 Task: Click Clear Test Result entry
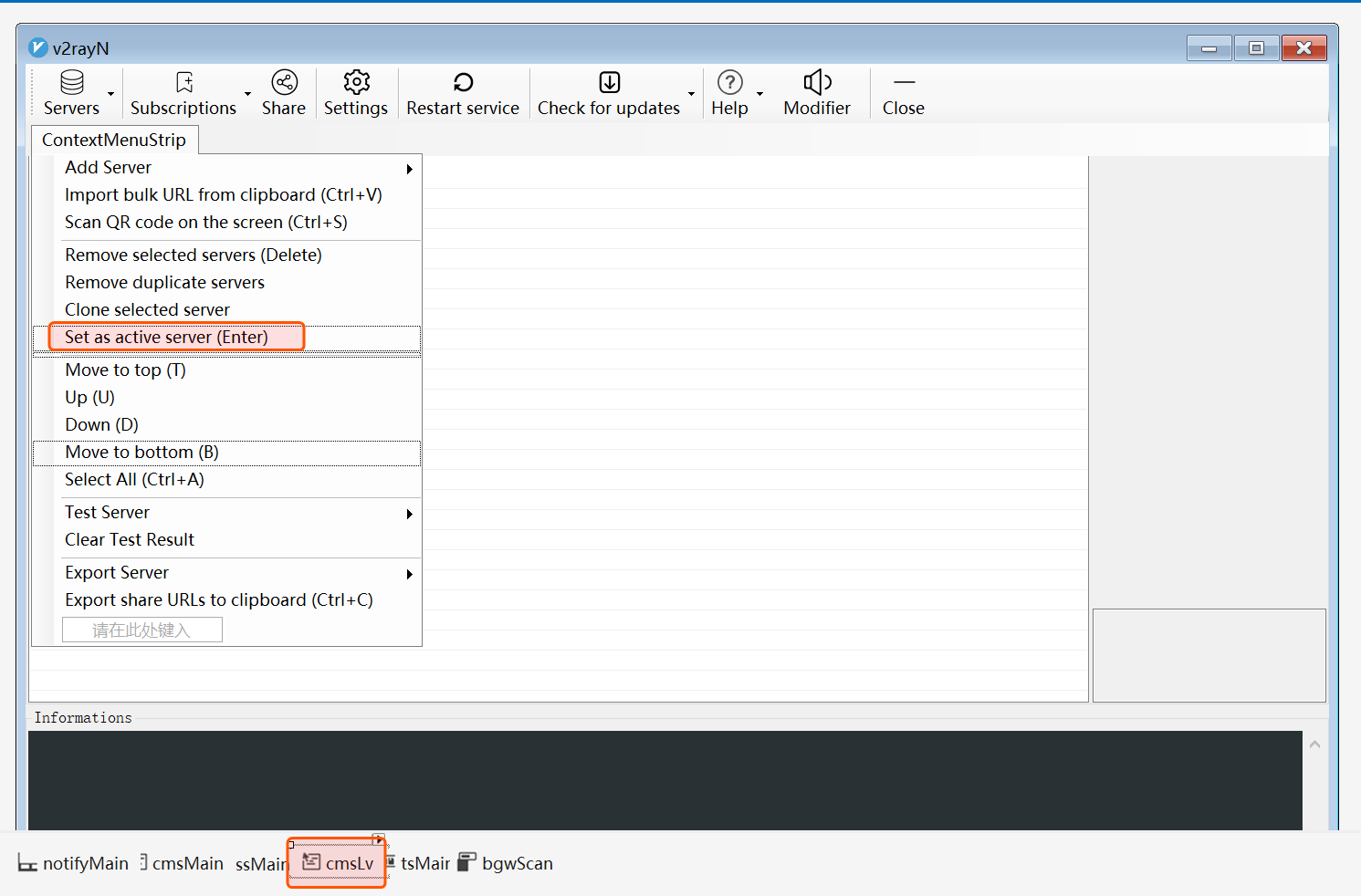pos(130,540)
